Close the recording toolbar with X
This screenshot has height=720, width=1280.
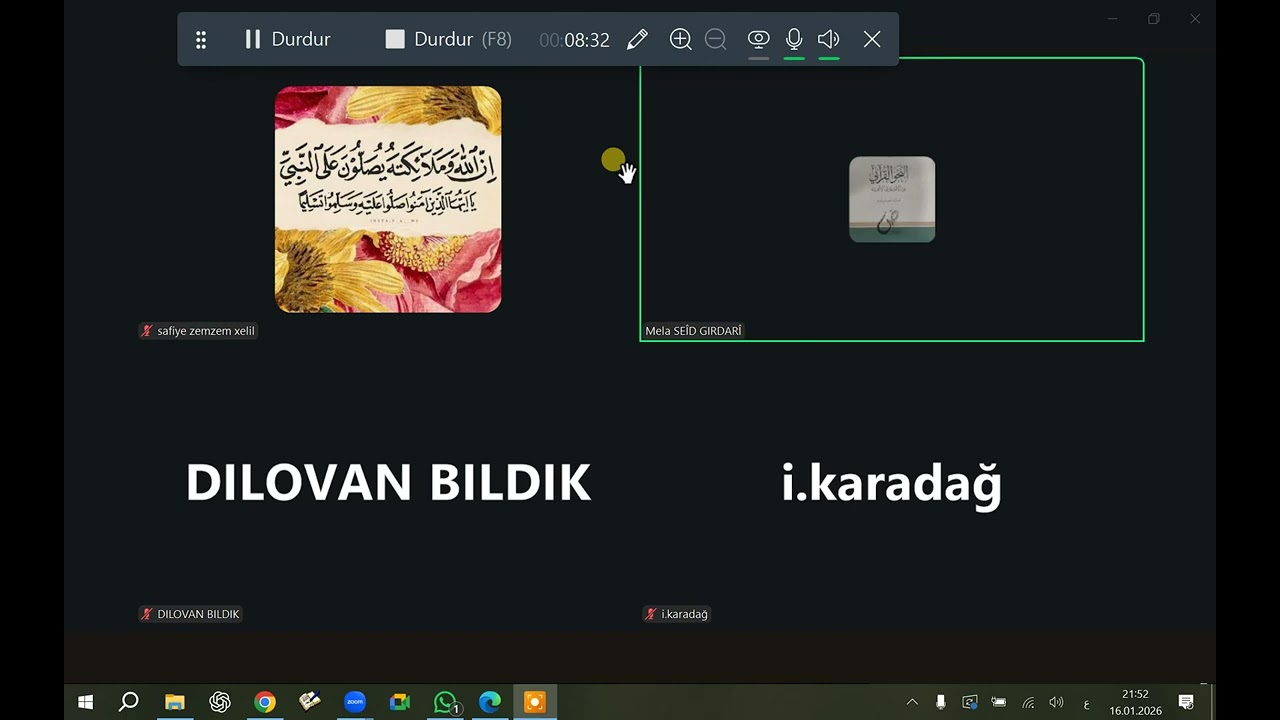872,39
